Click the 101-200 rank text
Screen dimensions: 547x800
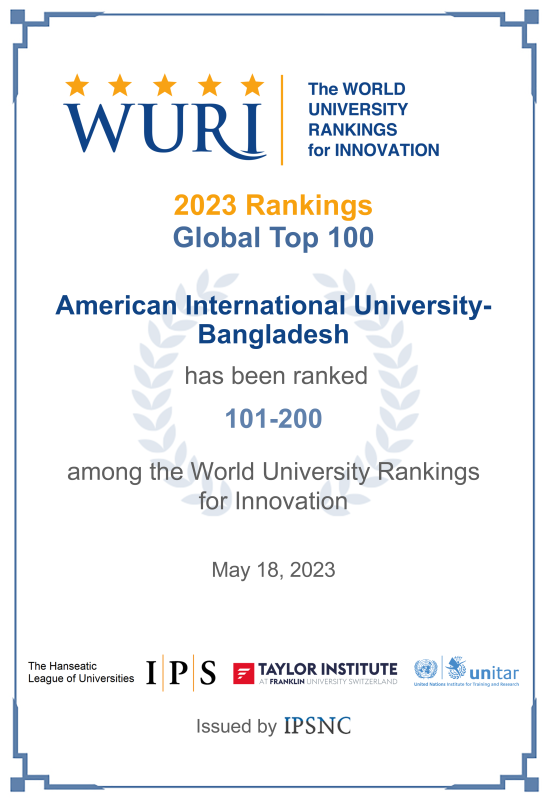(x=274, y=419)
